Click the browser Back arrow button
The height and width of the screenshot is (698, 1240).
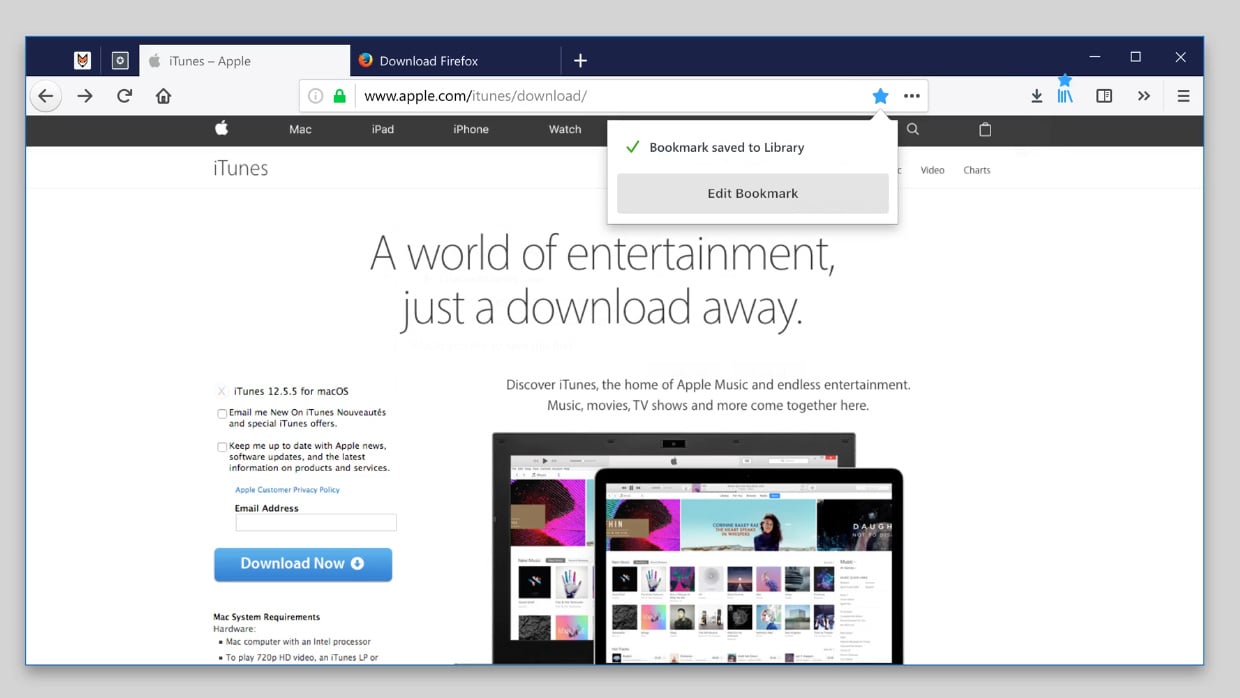(x=46, y=96)
